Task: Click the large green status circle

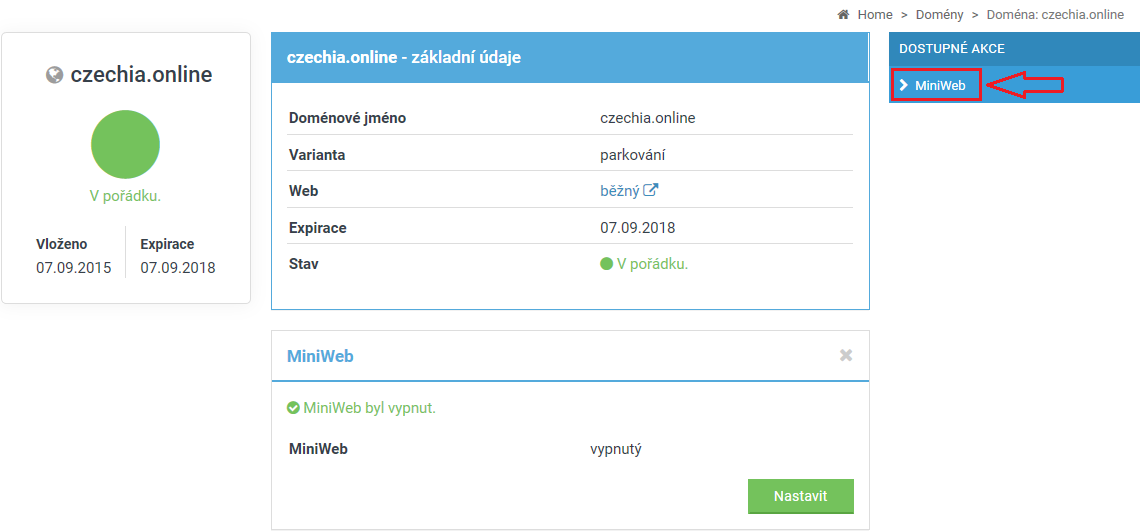Action: (x=125, y=145)
